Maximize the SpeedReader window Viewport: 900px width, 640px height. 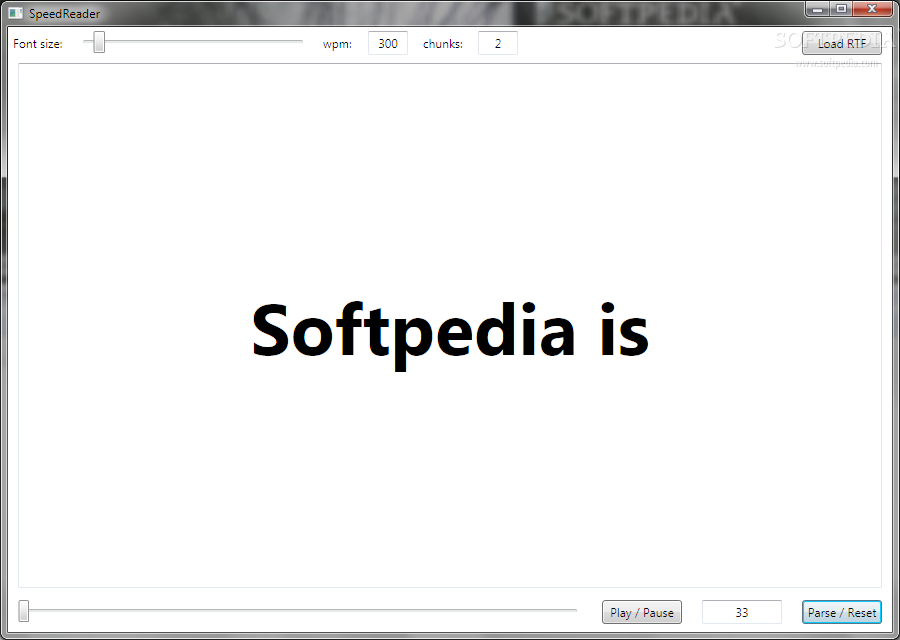[841, 9]
